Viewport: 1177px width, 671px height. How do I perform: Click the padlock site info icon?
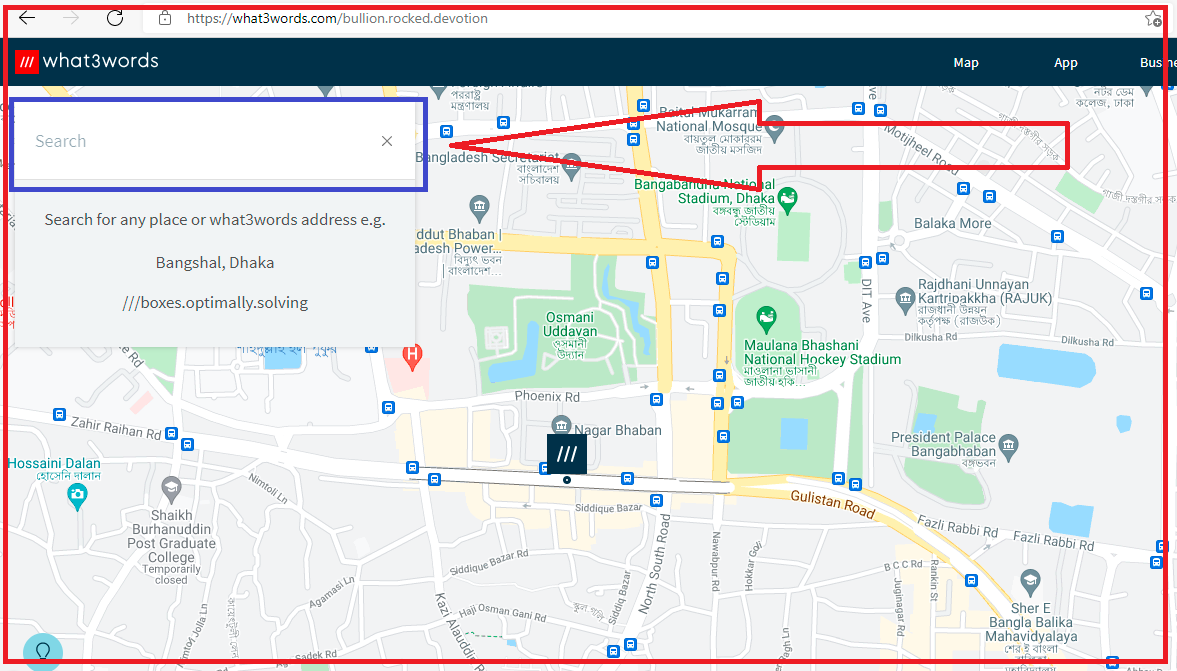165,19
